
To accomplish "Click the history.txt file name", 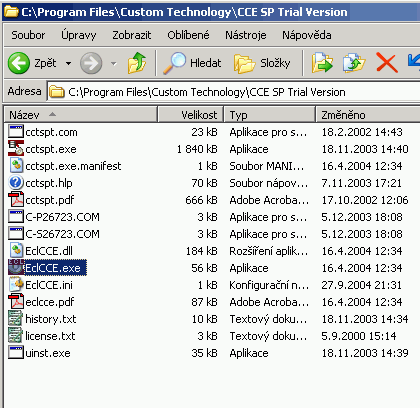I will [x=51, y=319].
